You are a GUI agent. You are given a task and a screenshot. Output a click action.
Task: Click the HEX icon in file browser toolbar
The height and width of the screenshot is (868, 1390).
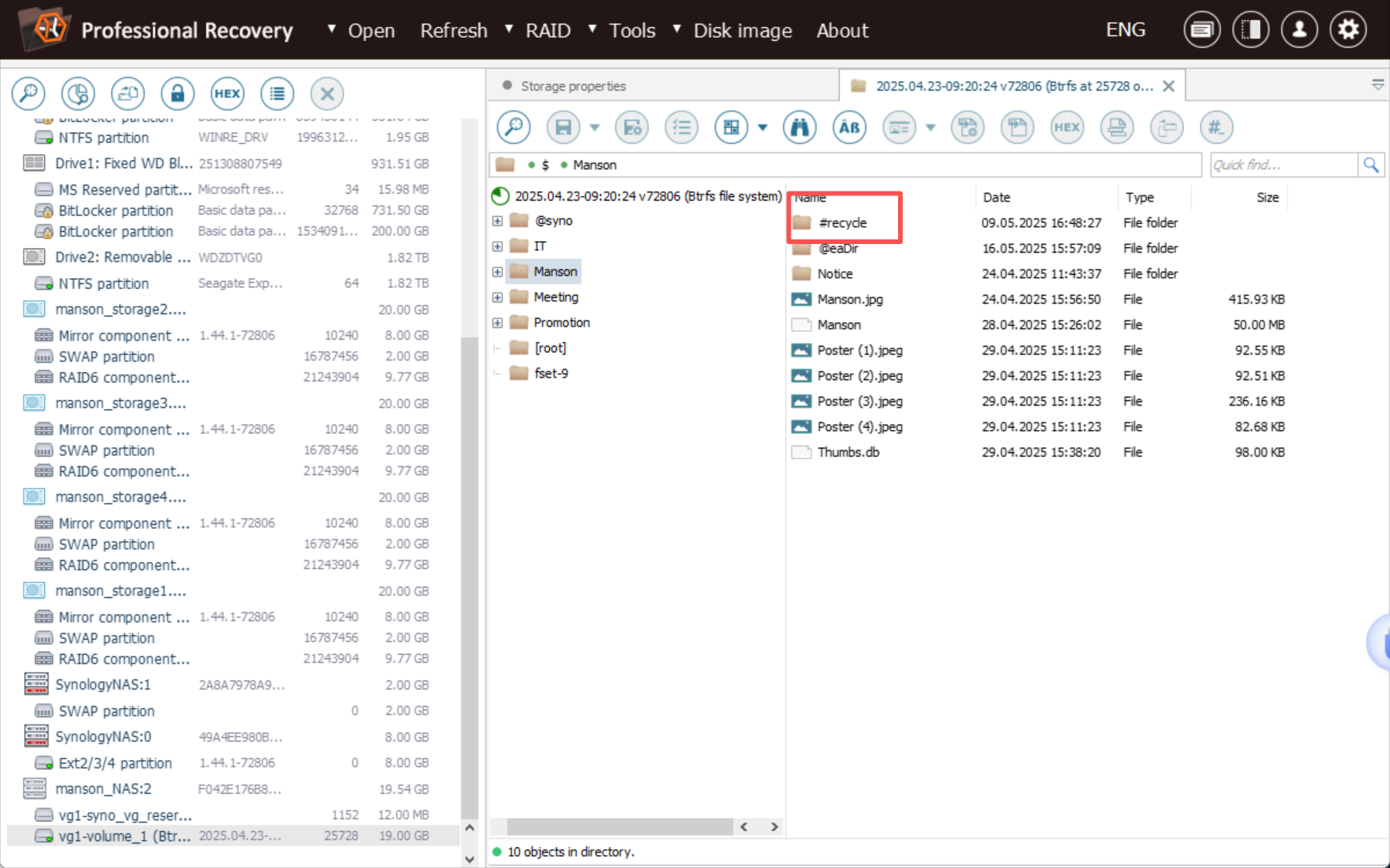1067,127
